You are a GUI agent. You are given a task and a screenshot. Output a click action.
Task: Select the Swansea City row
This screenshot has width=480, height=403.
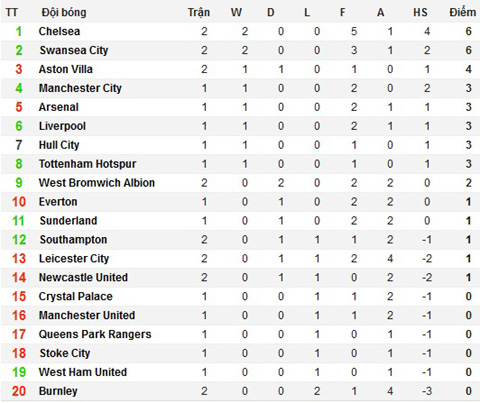(x=240, y=50)
